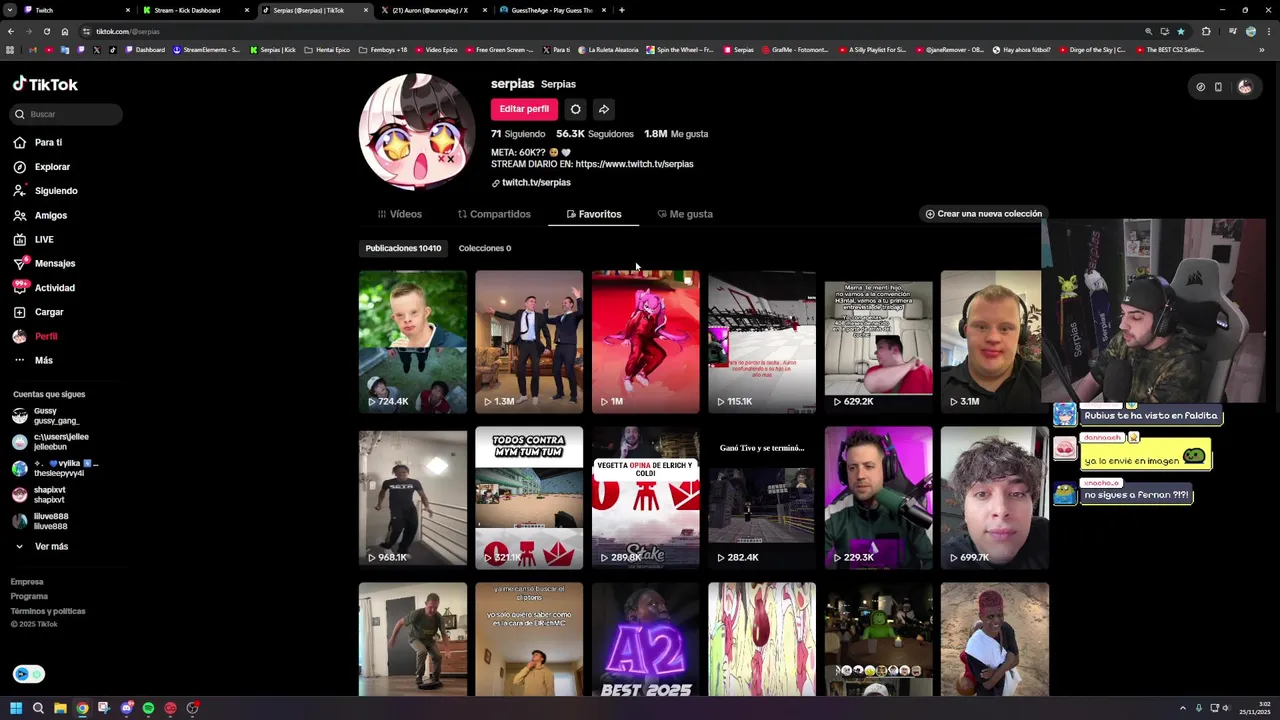Click the Seguidores count

coord(595,134)
